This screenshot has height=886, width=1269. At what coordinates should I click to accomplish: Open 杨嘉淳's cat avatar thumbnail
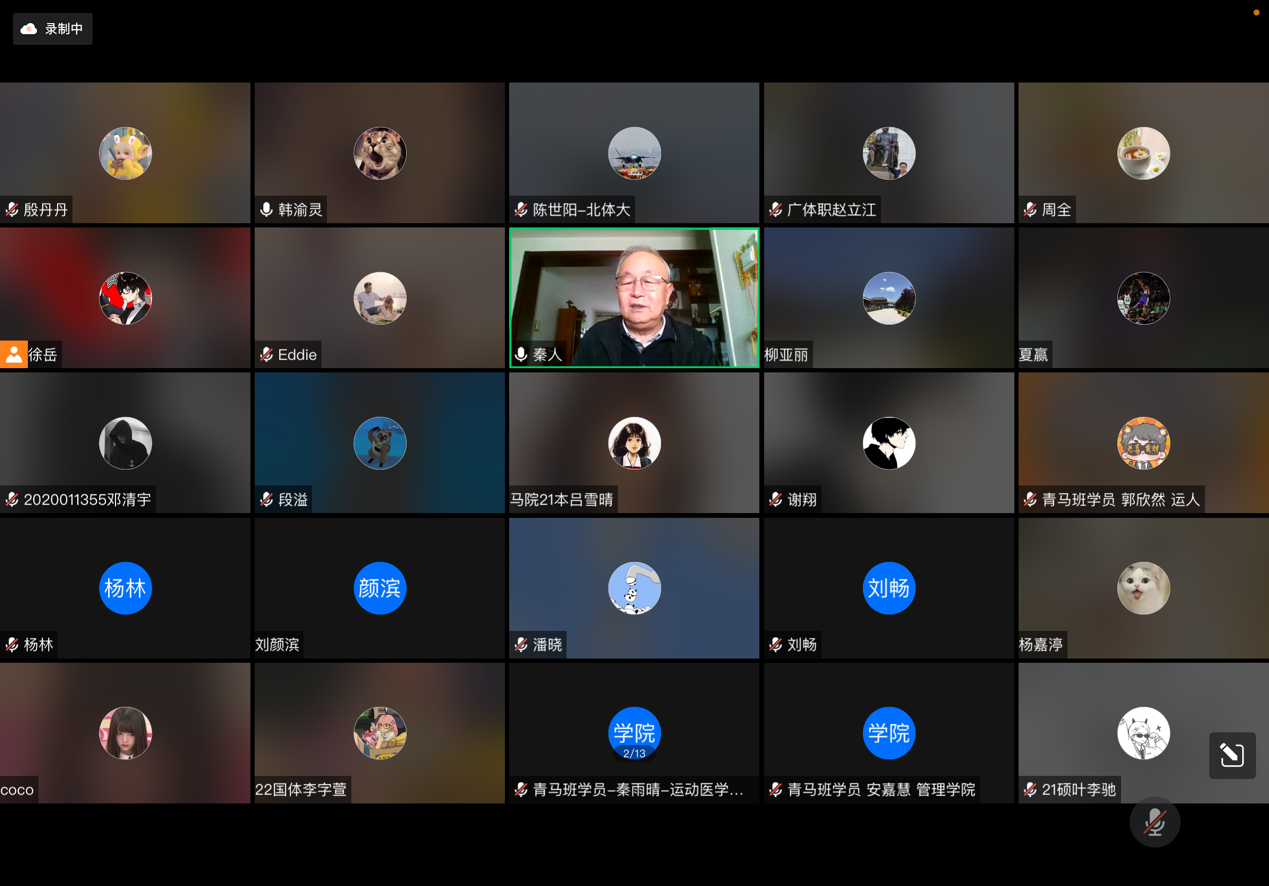1143,588
